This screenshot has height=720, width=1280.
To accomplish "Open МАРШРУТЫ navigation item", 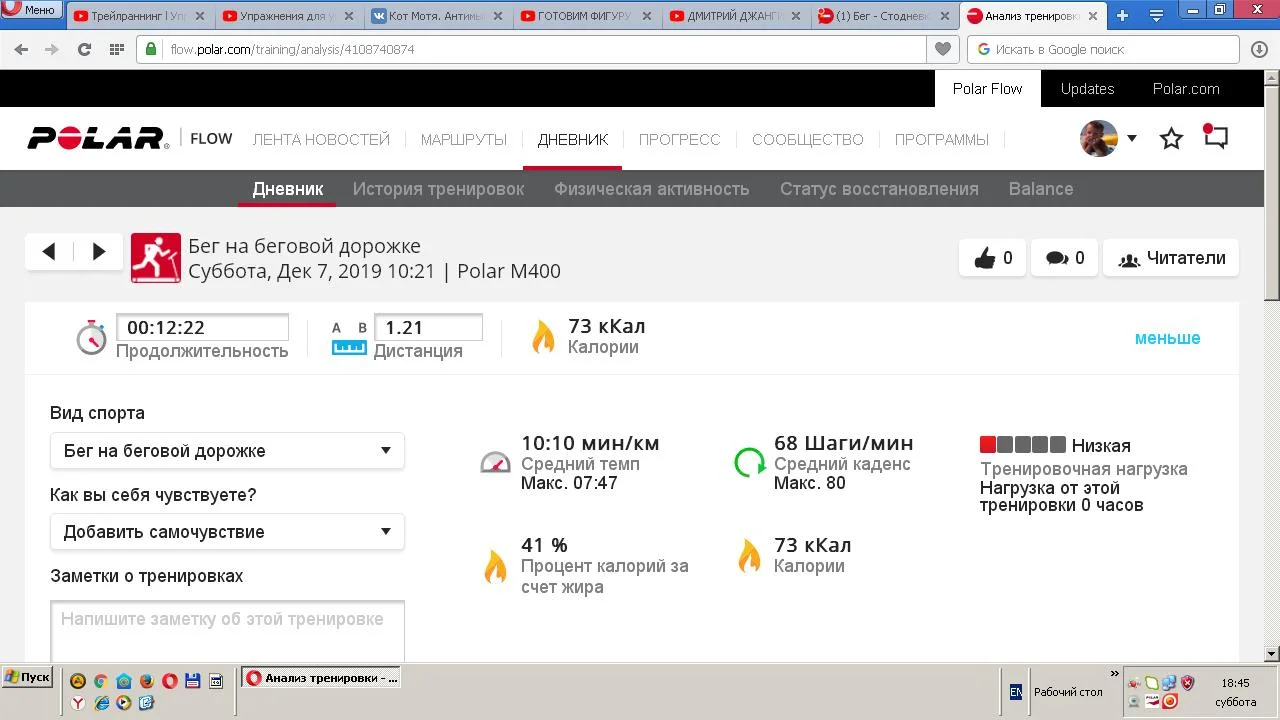I will [x=463, y=140].
